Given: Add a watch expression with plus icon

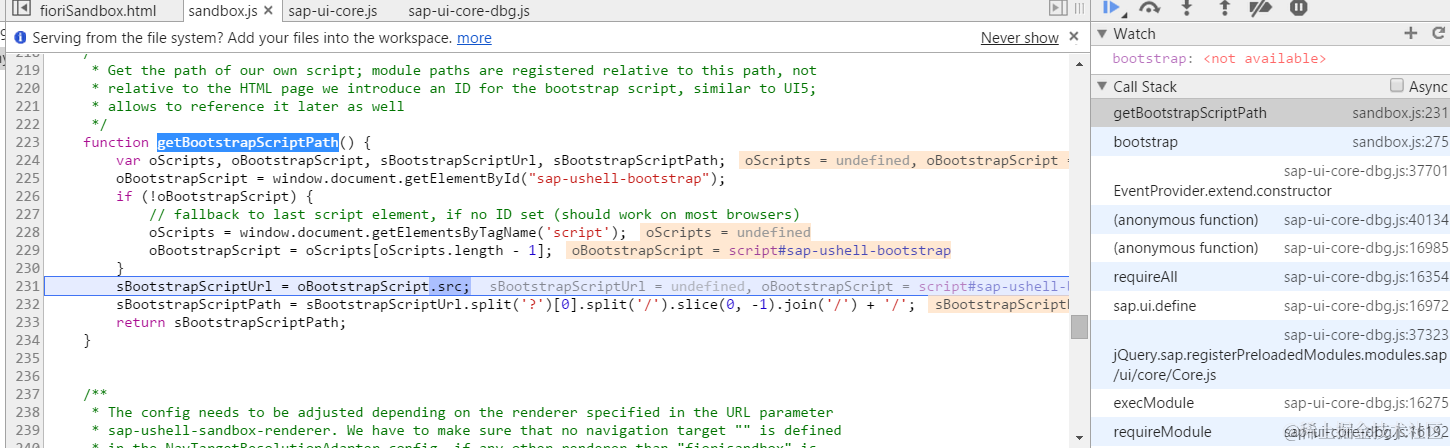Looking at the screenshot, I should coord(1411,33).
